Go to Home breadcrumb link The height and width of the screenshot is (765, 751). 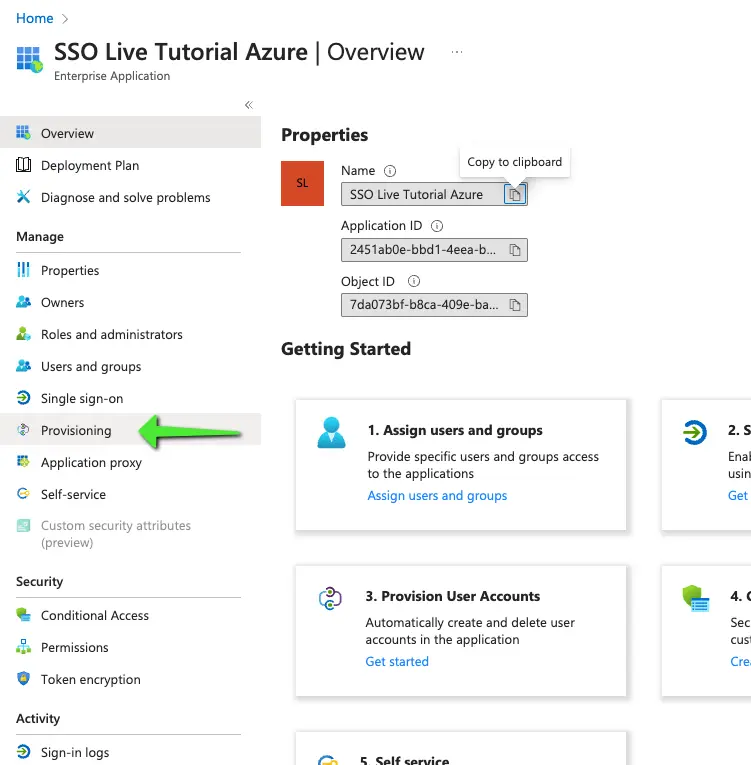pyautogui.click(x=35, y=18)
